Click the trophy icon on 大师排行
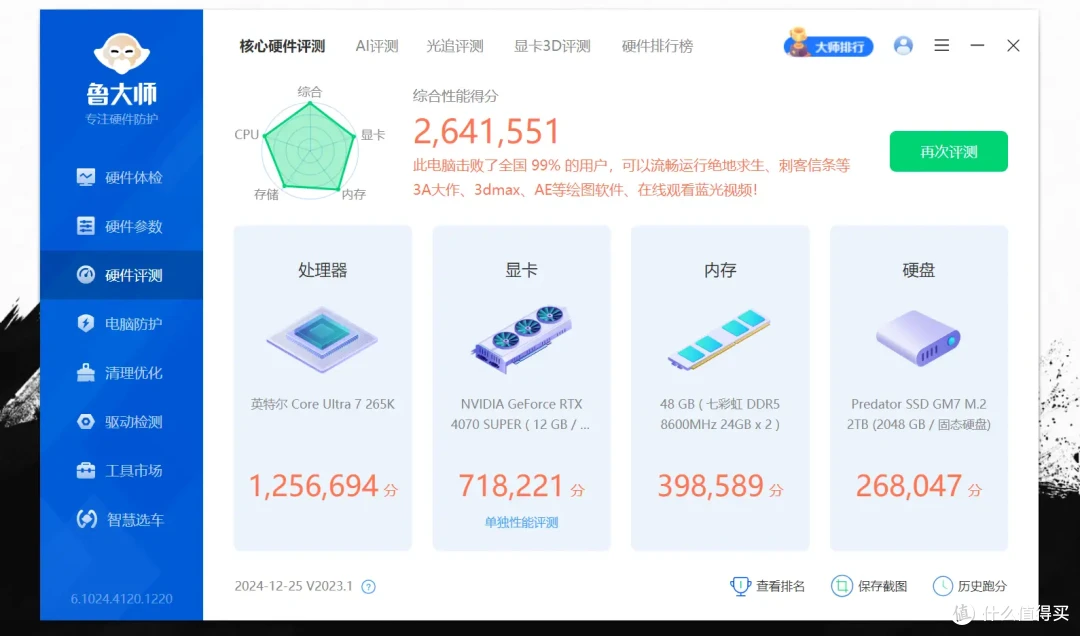This screenshot has height=636, width=1080. [798, 42]
